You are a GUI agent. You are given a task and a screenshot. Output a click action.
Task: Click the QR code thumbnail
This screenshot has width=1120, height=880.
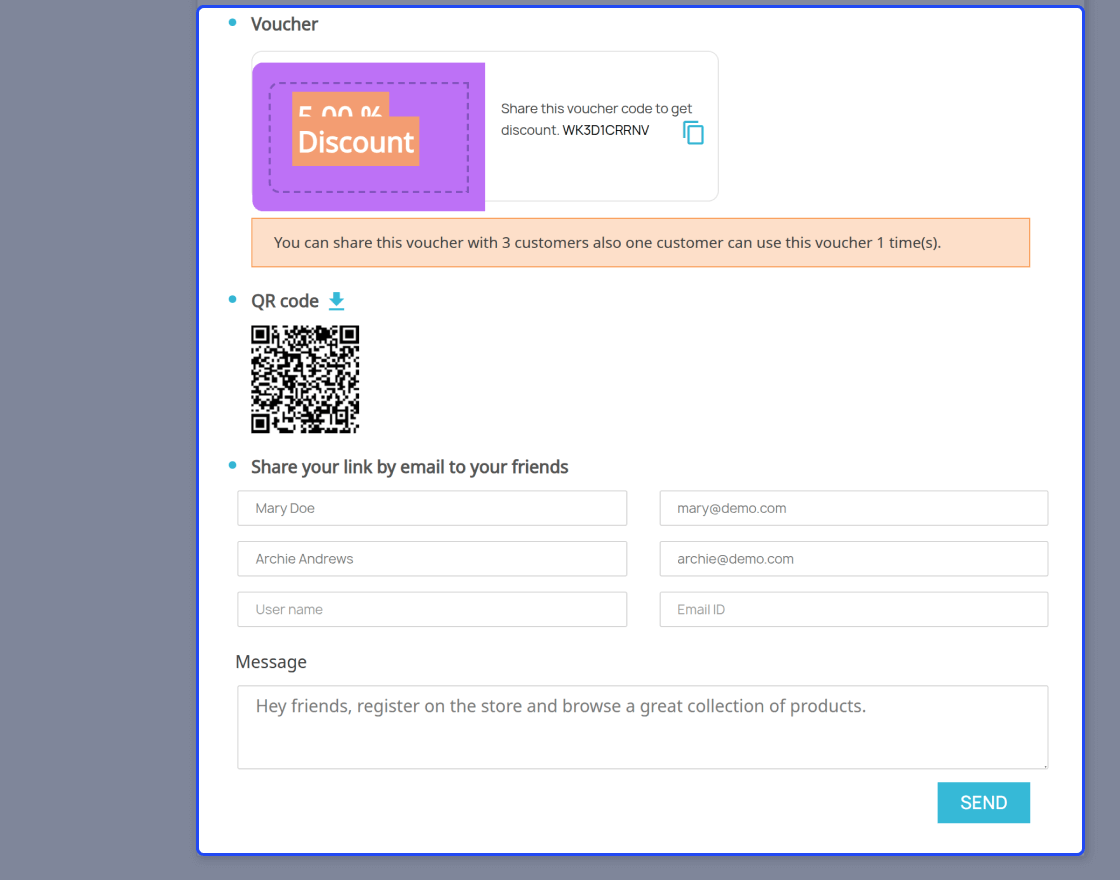[x=305, y=379]
